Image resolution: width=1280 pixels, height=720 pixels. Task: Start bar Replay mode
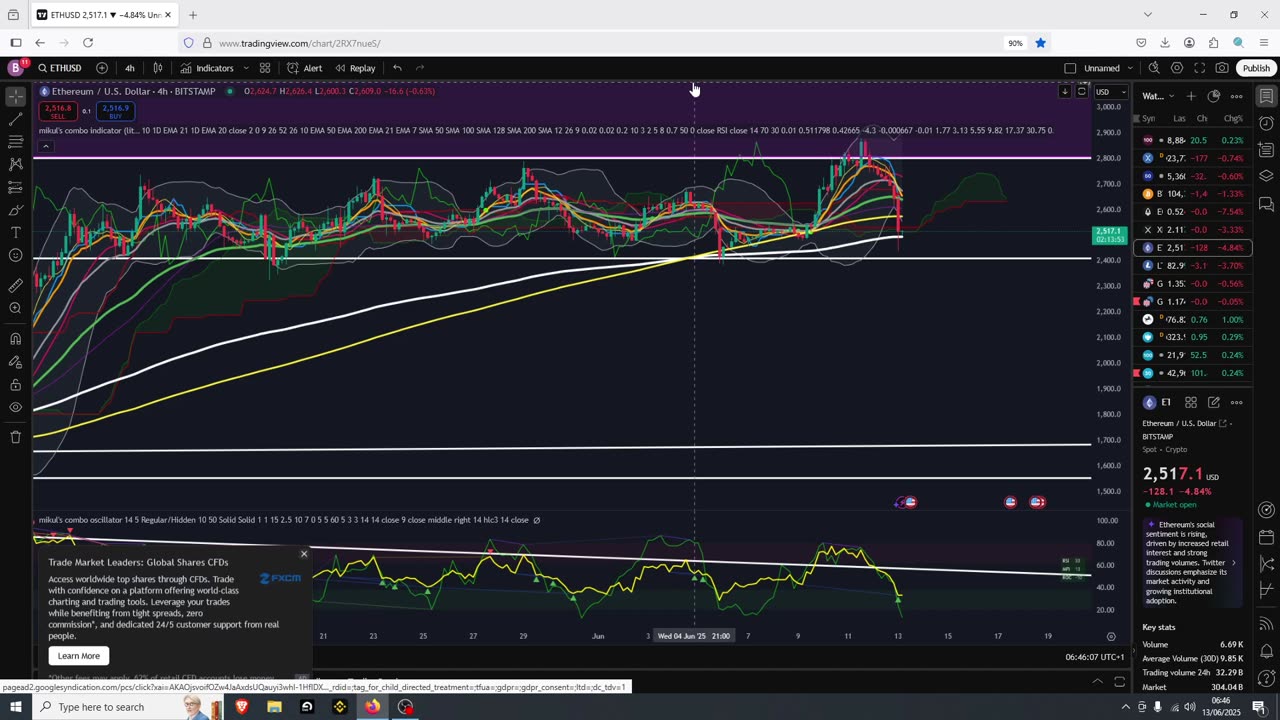(355, 68)
